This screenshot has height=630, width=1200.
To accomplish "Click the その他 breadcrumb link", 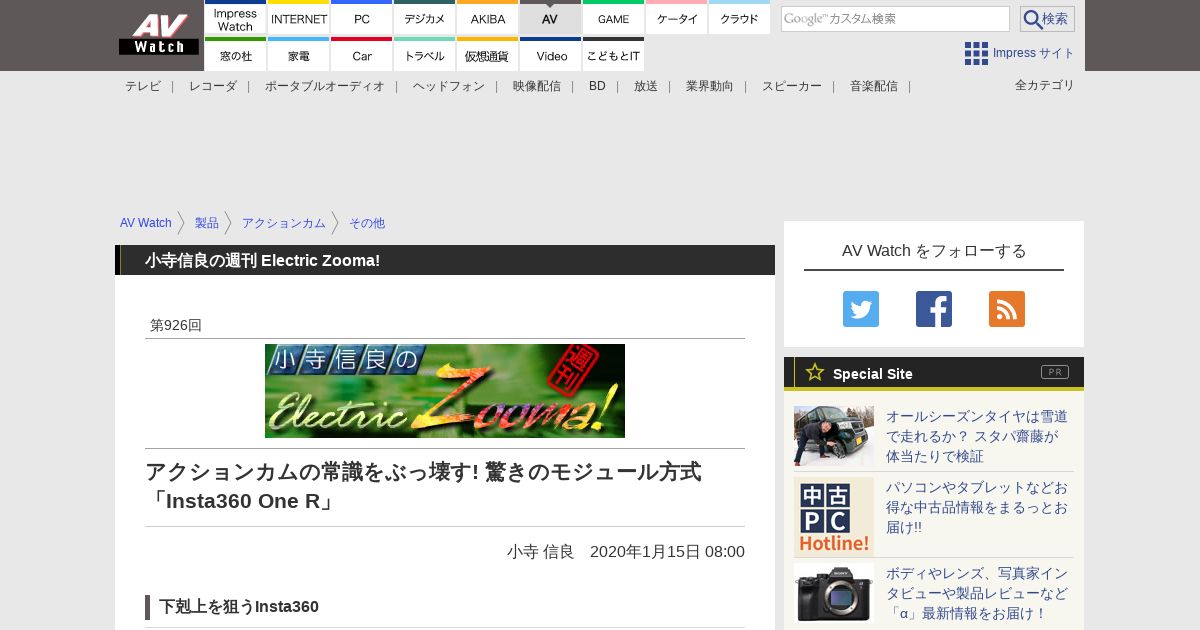I will tap(367, 223).
